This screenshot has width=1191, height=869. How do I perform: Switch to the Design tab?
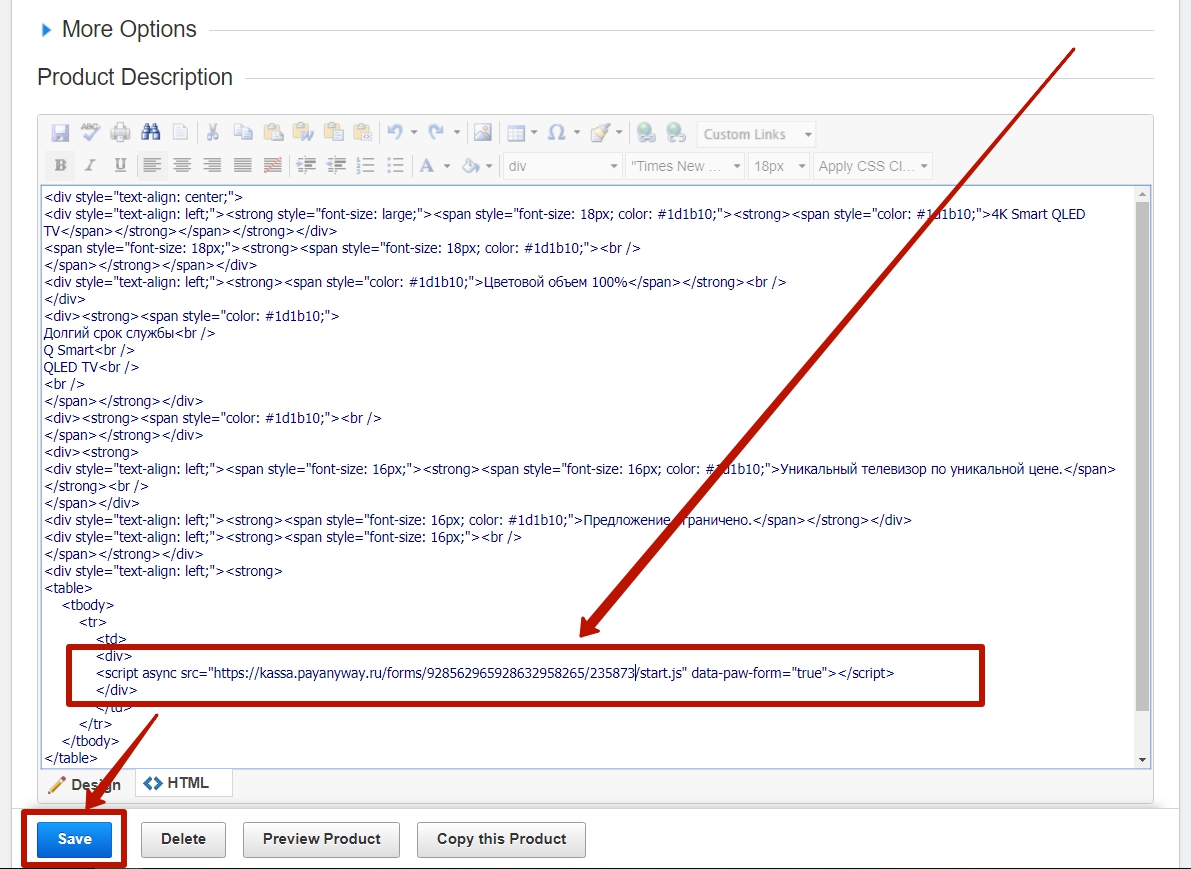(x=85, y=784)
